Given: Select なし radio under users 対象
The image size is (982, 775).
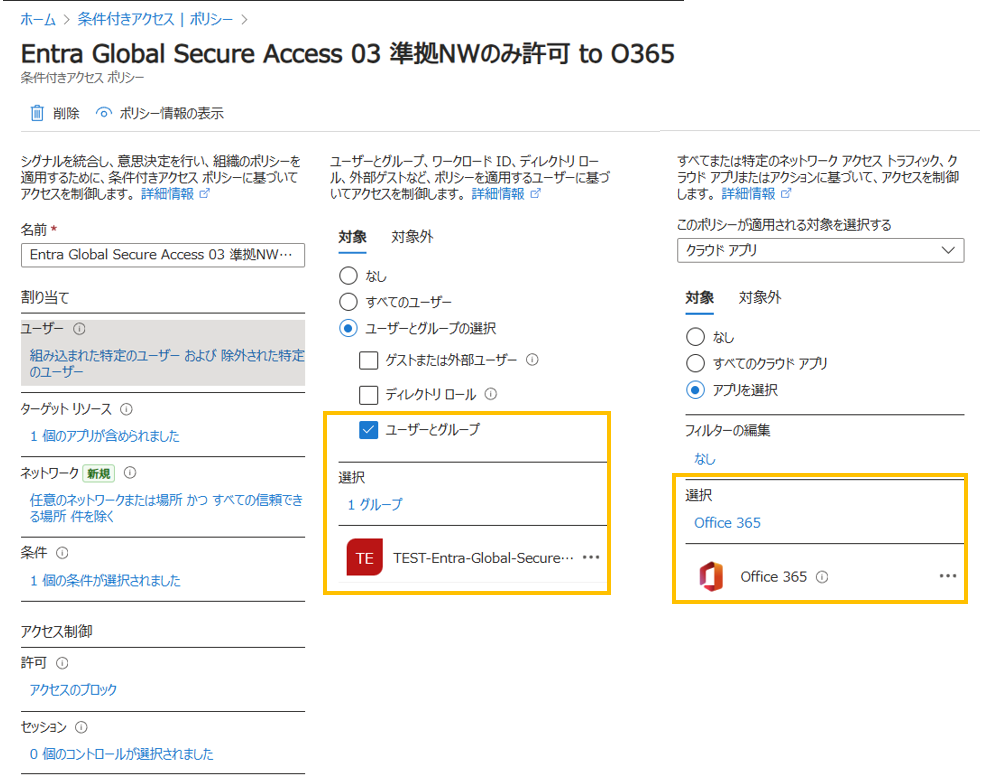Looking at the screenshot, I should tap(348, 276).
